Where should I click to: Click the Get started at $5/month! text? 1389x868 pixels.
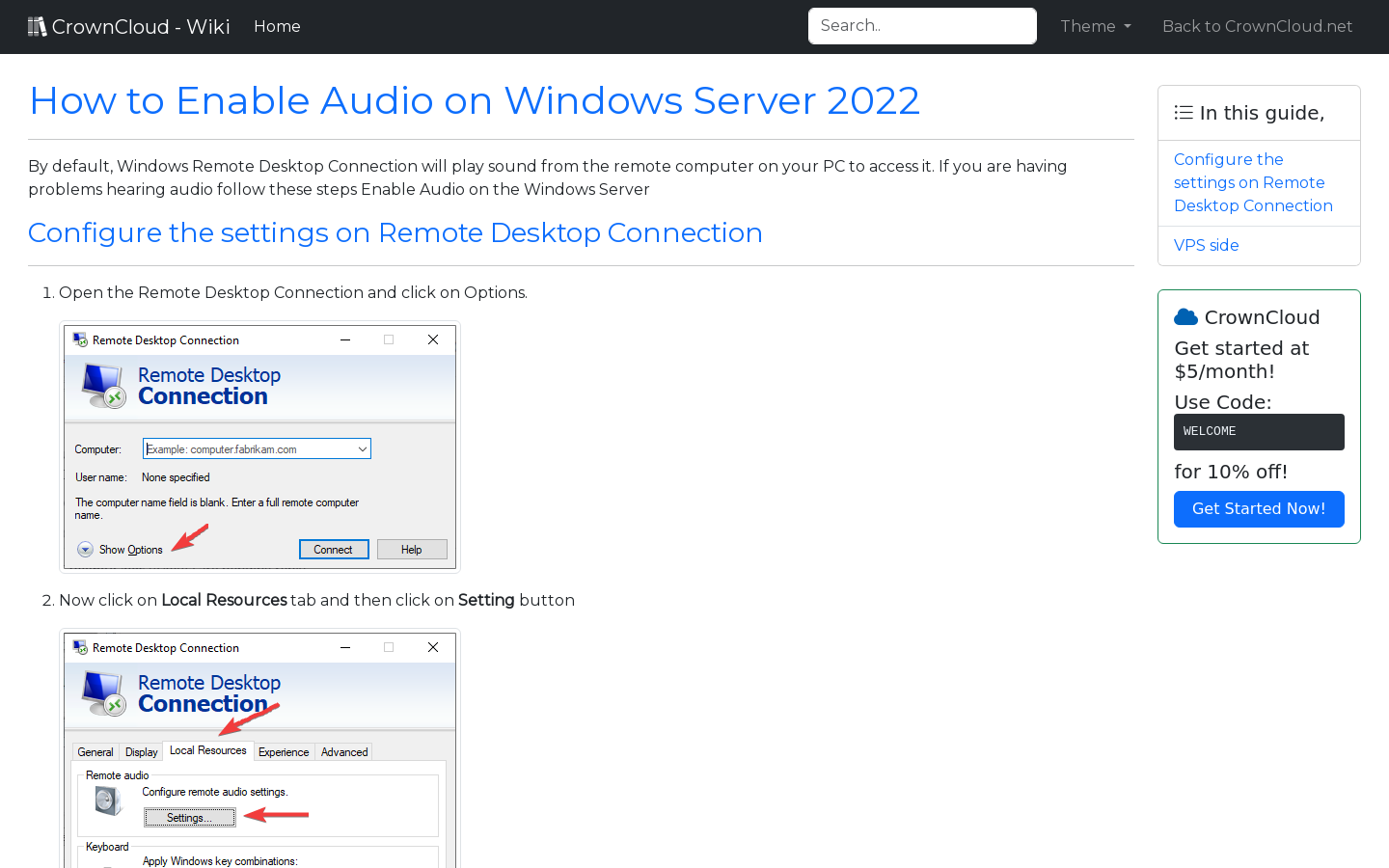coord(1241,360)
